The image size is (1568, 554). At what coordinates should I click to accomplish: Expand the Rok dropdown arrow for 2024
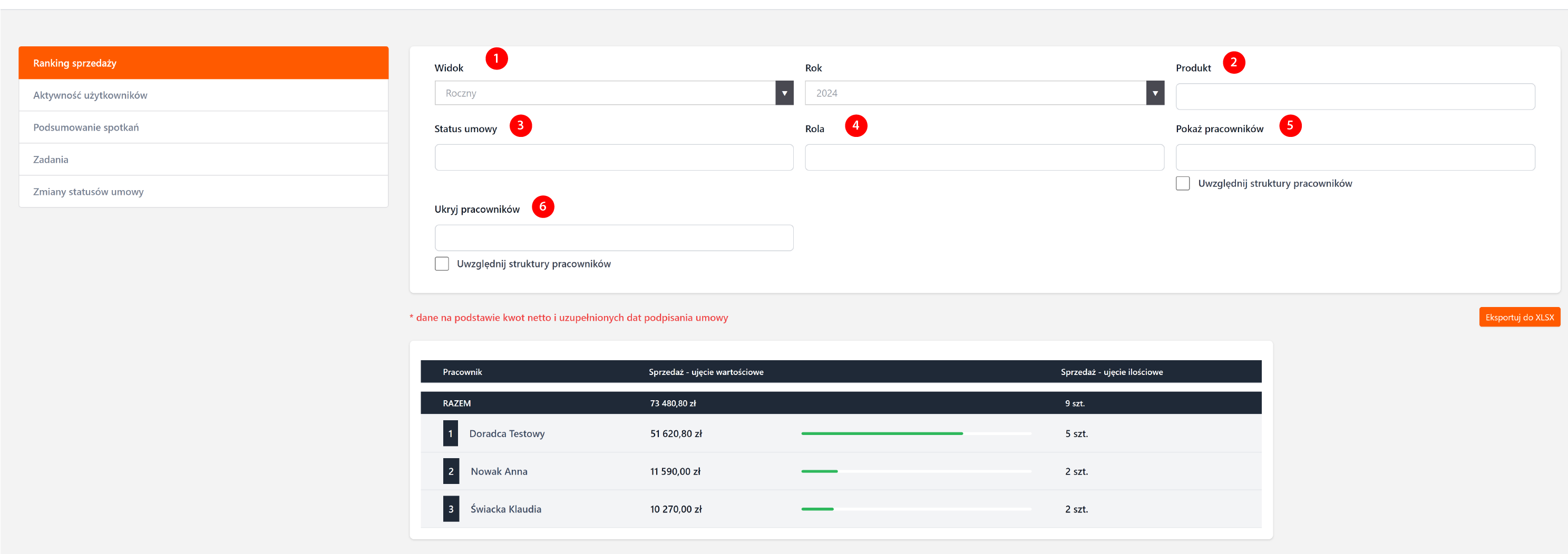pos(1154,93)
